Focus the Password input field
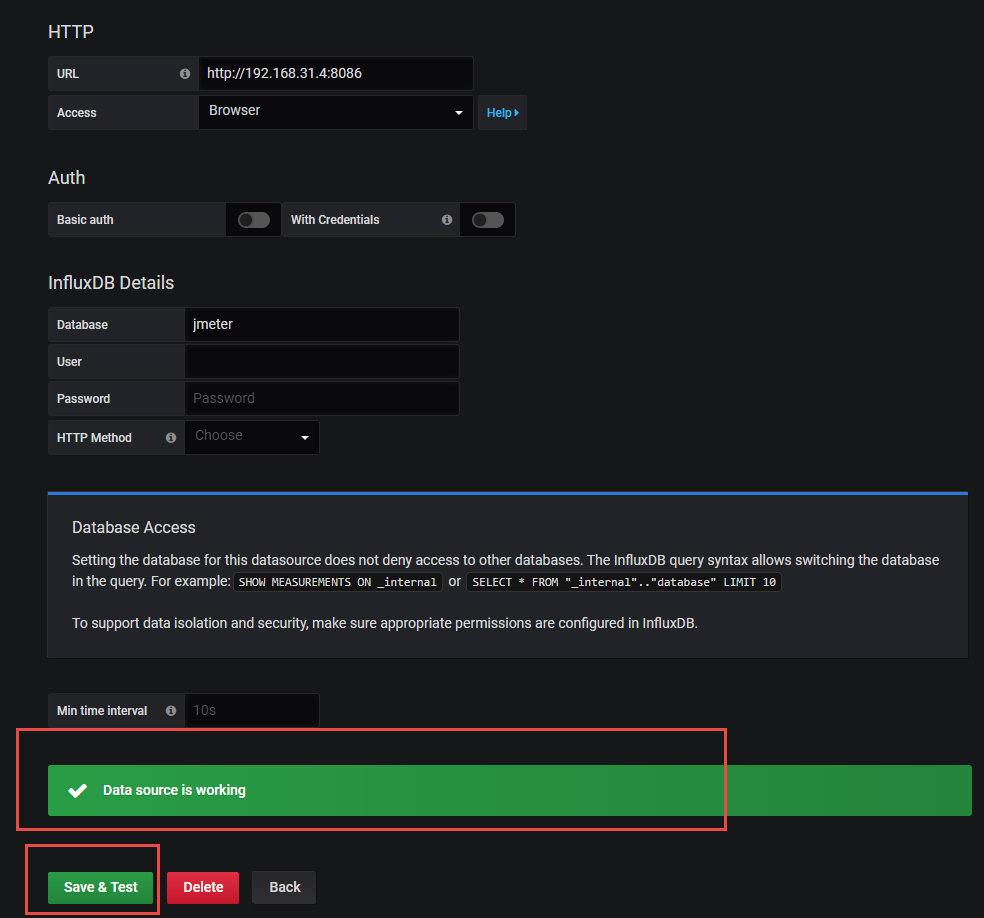 (x=321, y=398)
